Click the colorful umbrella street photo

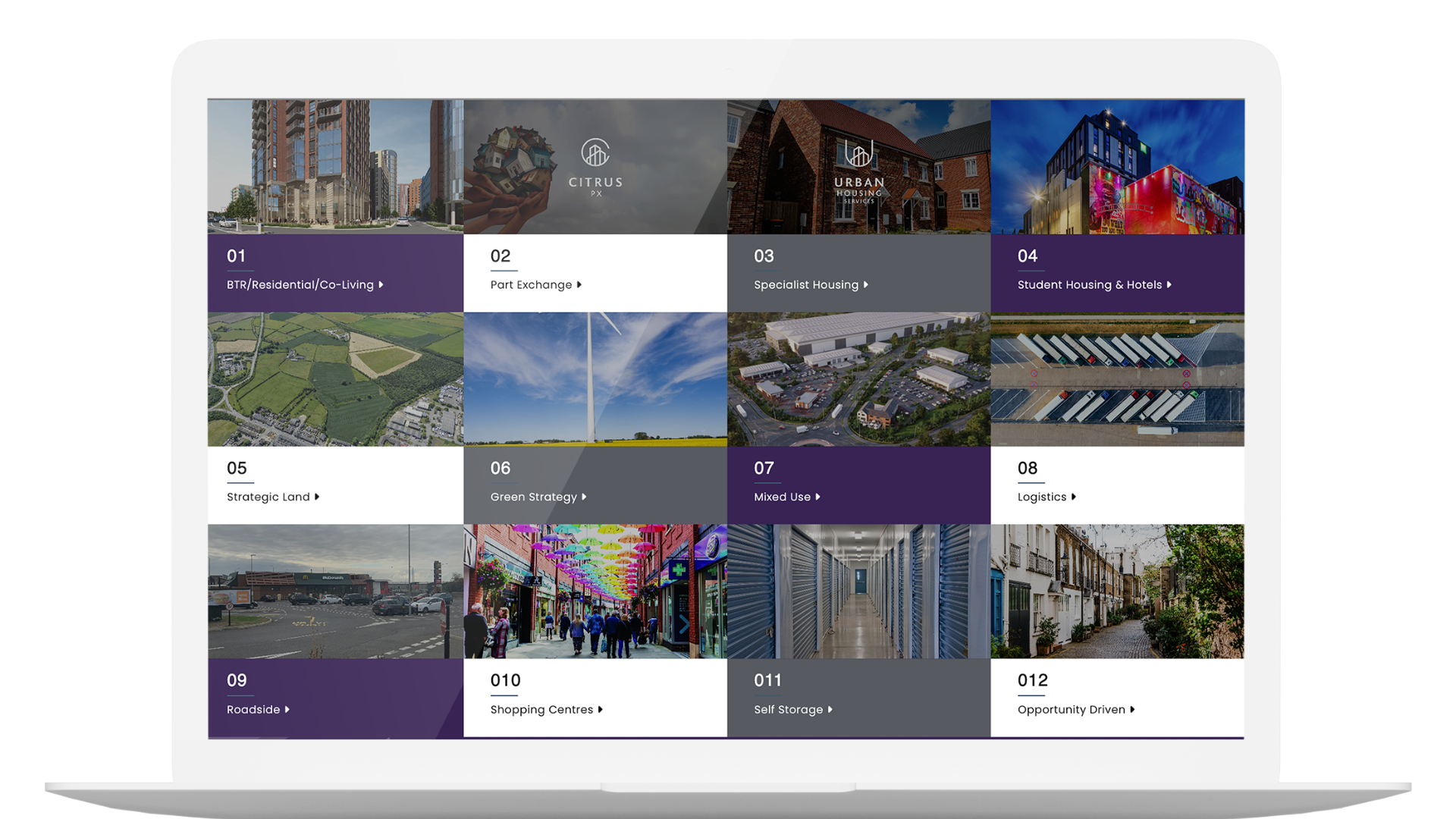(x=595, y=591)
